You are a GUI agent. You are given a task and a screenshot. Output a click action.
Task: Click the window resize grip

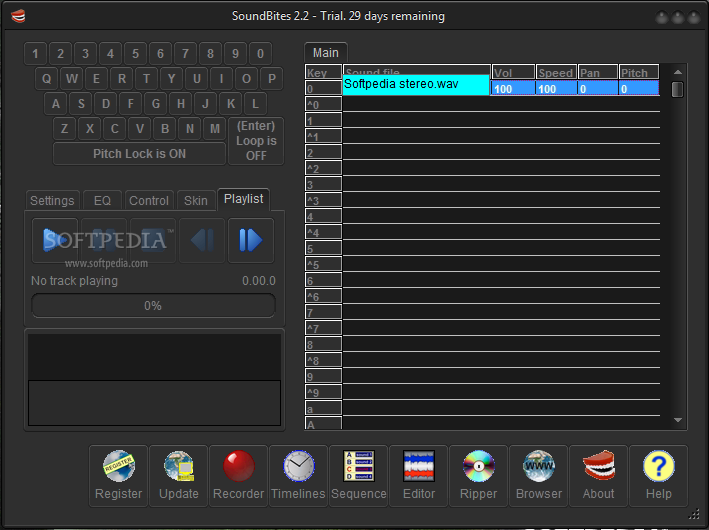(694, 514)
